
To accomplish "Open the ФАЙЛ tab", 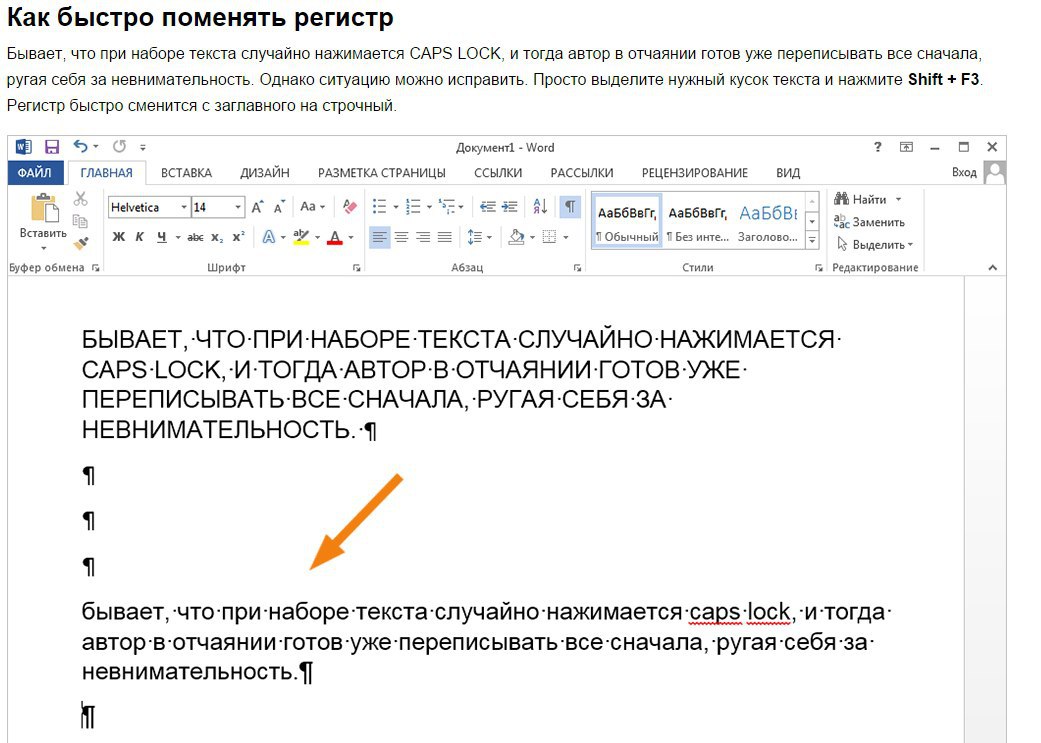I will point(35,173).
